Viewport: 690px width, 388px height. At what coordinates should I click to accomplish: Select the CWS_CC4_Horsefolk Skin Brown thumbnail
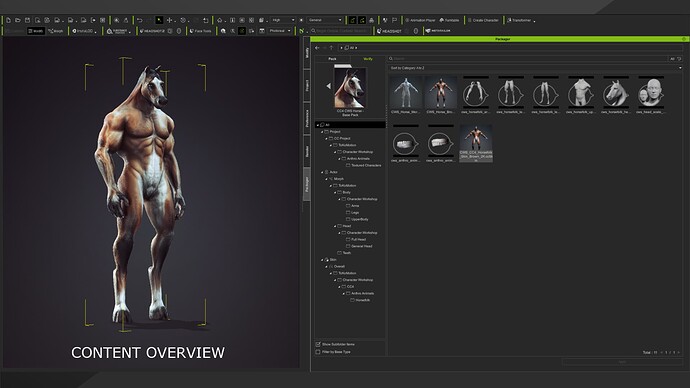(x=476, y=143)
